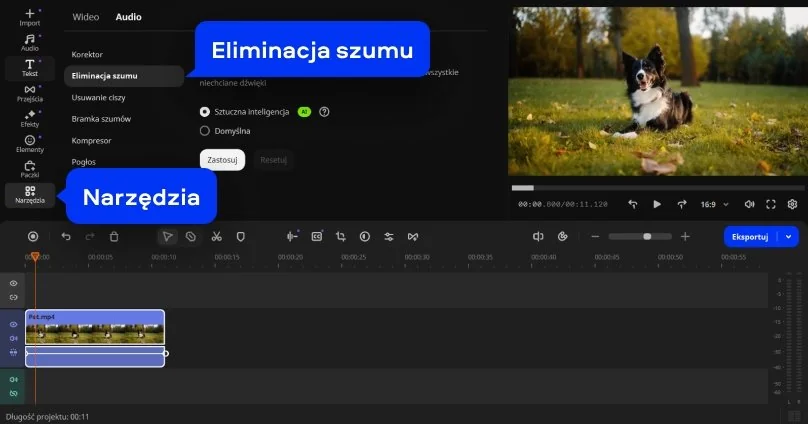Click the crop tool in timeline toolbar
Viewport: 808px width, 424px height.
[x=341, y=237]
